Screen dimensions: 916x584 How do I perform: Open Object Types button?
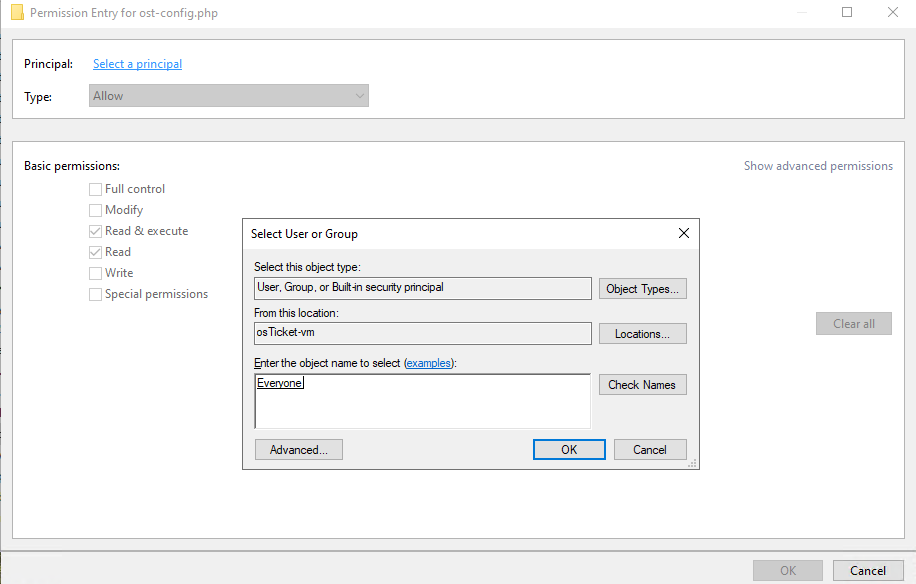click(643, 288)
